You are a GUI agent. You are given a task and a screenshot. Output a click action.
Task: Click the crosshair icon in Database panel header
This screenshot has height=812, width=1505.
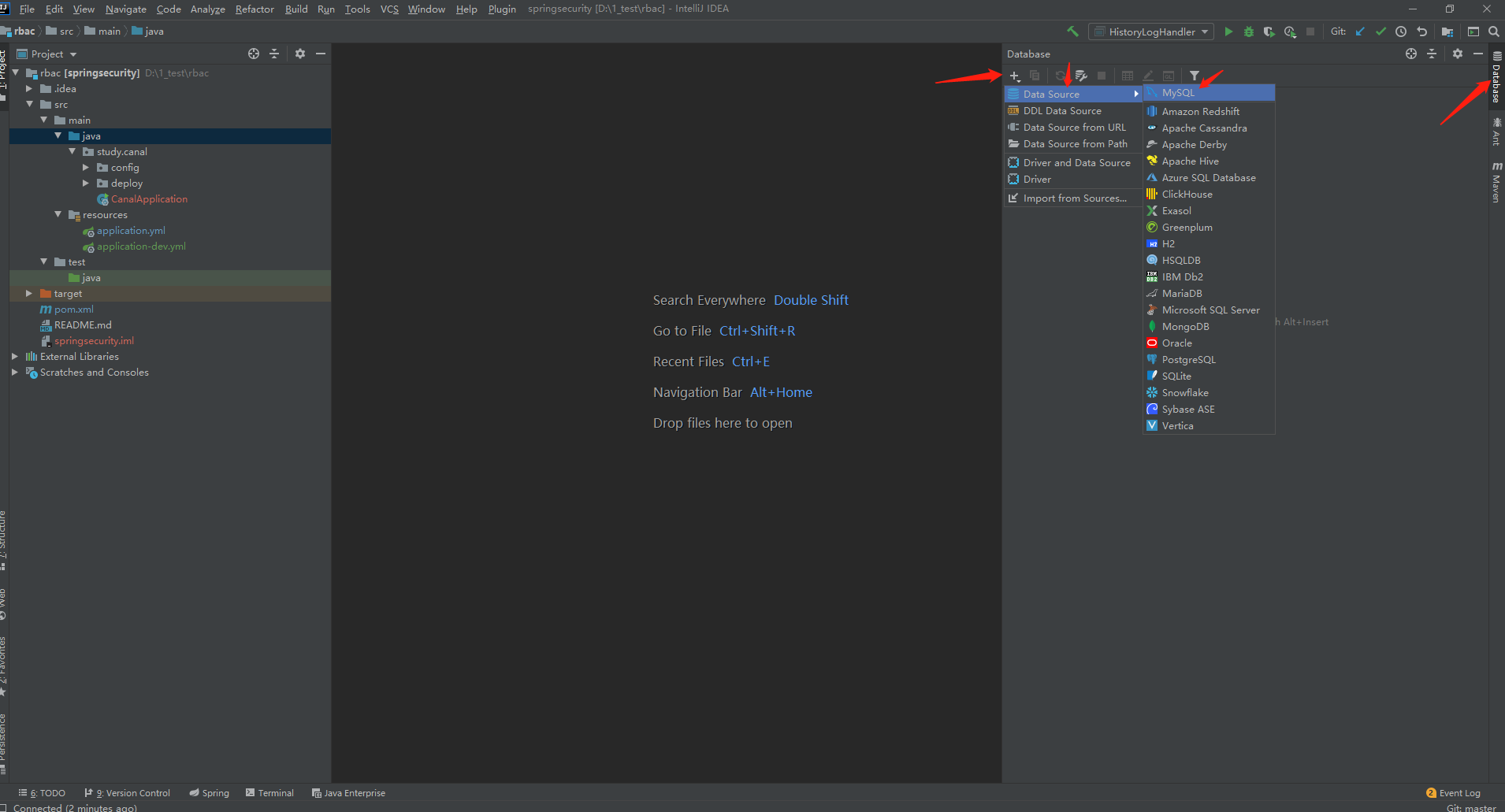(x=1410, y=54)
